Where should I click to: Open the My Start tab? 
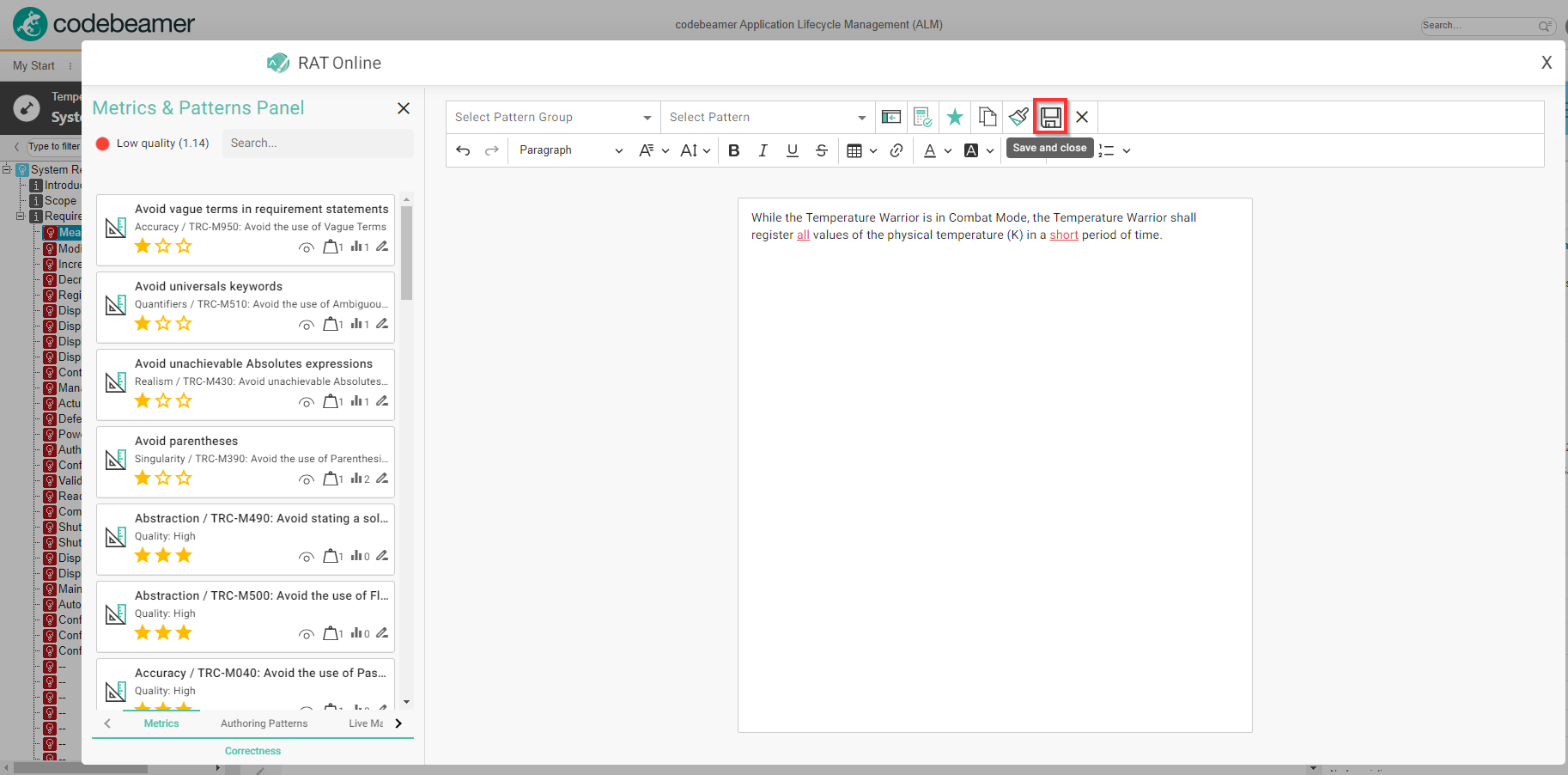pyautogui.click(x=33, y=65)
